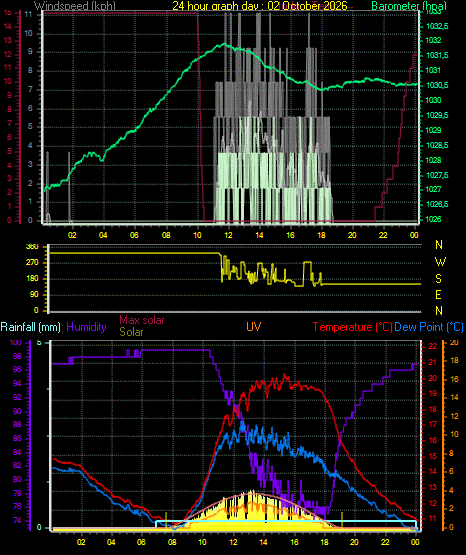Screen dimensions: 466x555
Task: Click hour "22" under the temperature graph
Action: pos(385,542)
